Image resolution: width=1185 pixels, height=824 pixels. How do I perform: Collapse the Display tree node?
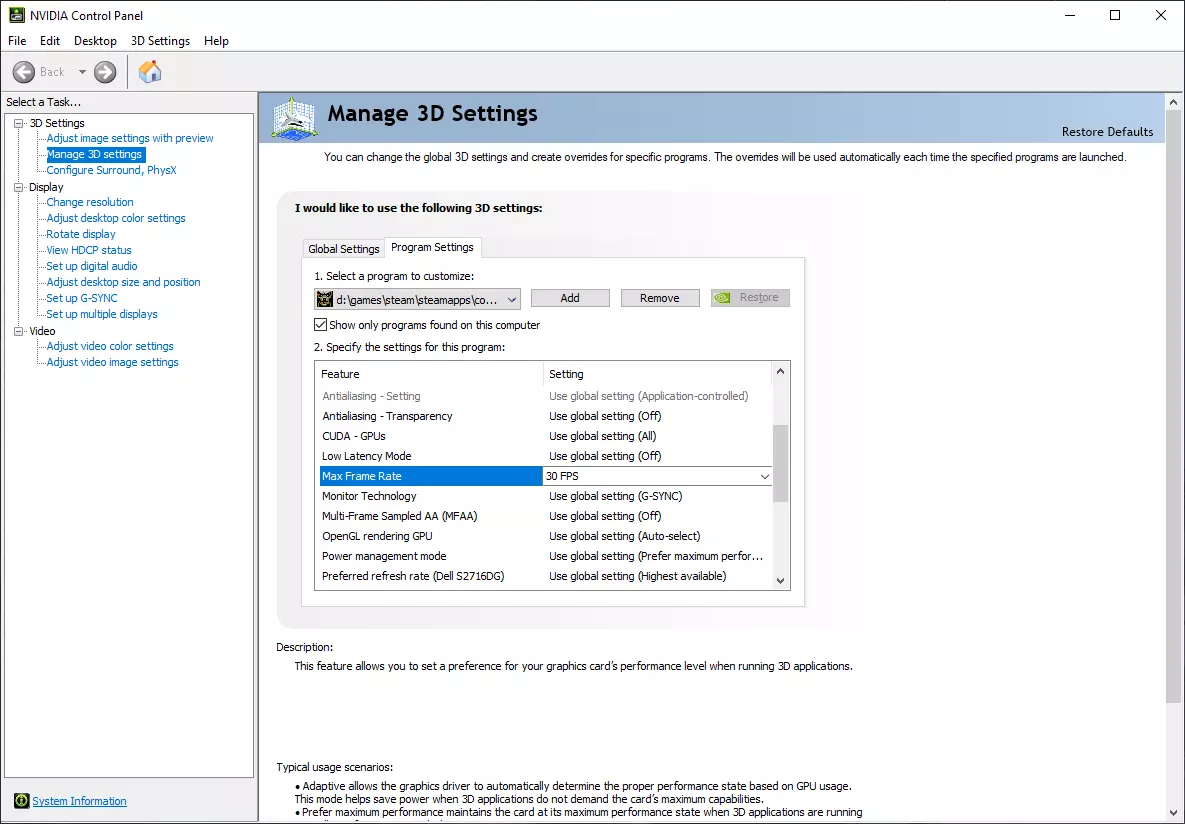pos(19,187)
